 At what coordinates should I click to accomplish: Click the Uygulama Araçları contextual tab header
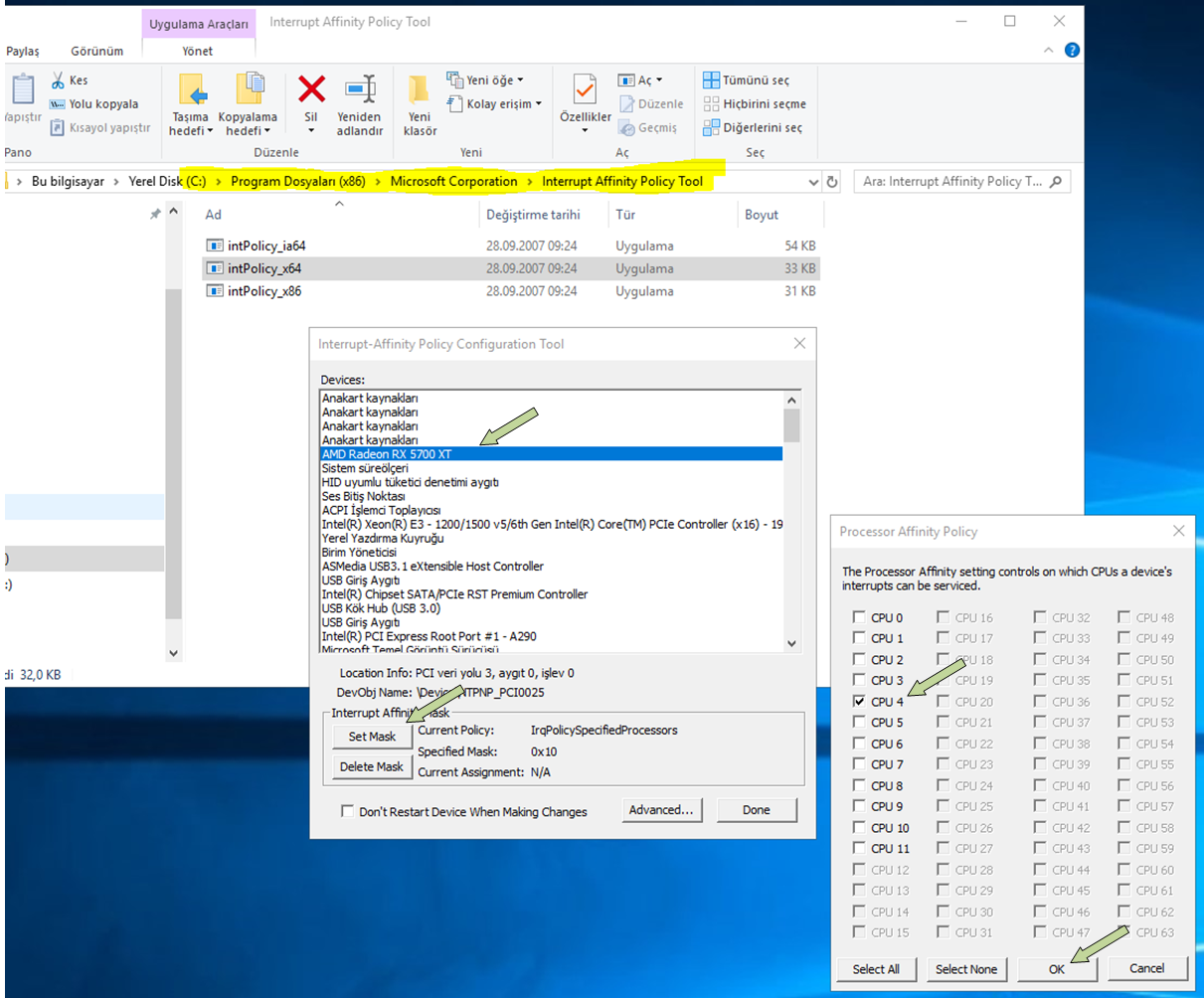(x=198, y=22)
